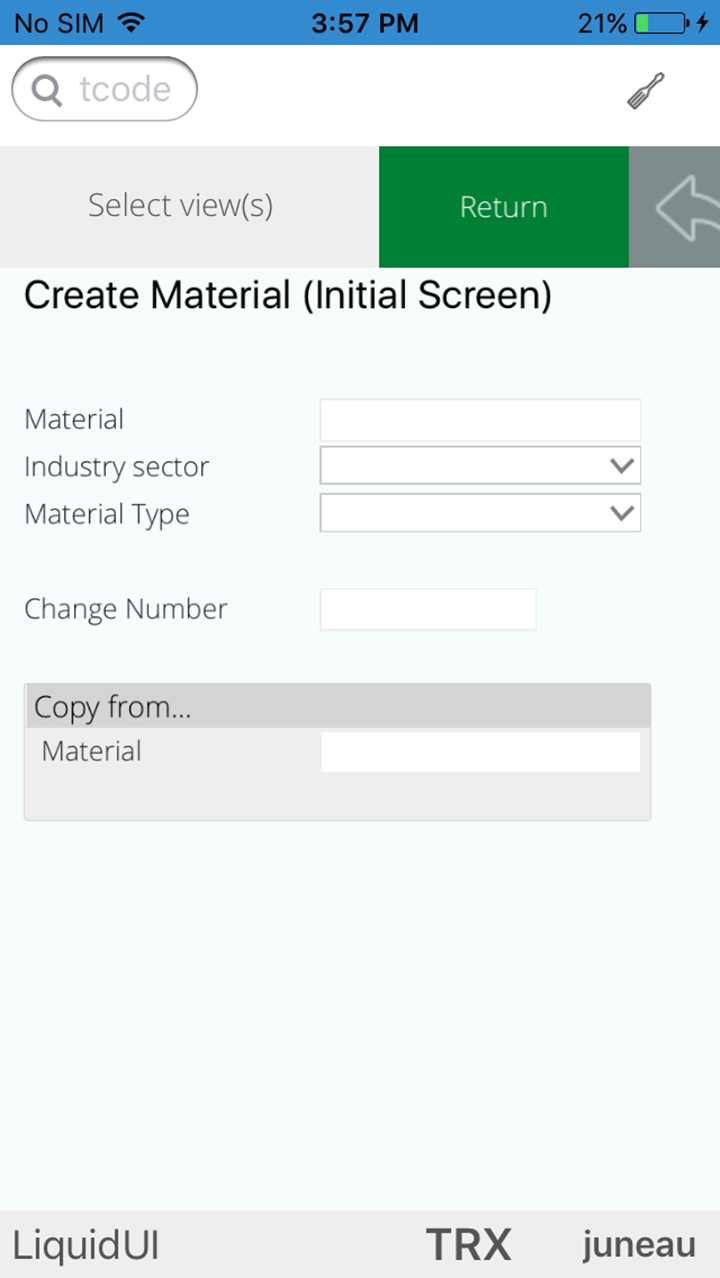This screenshot has height=1278, width=720.
Task: Tap the 3:57 PM clock
Action: click(x=364, y=23)
